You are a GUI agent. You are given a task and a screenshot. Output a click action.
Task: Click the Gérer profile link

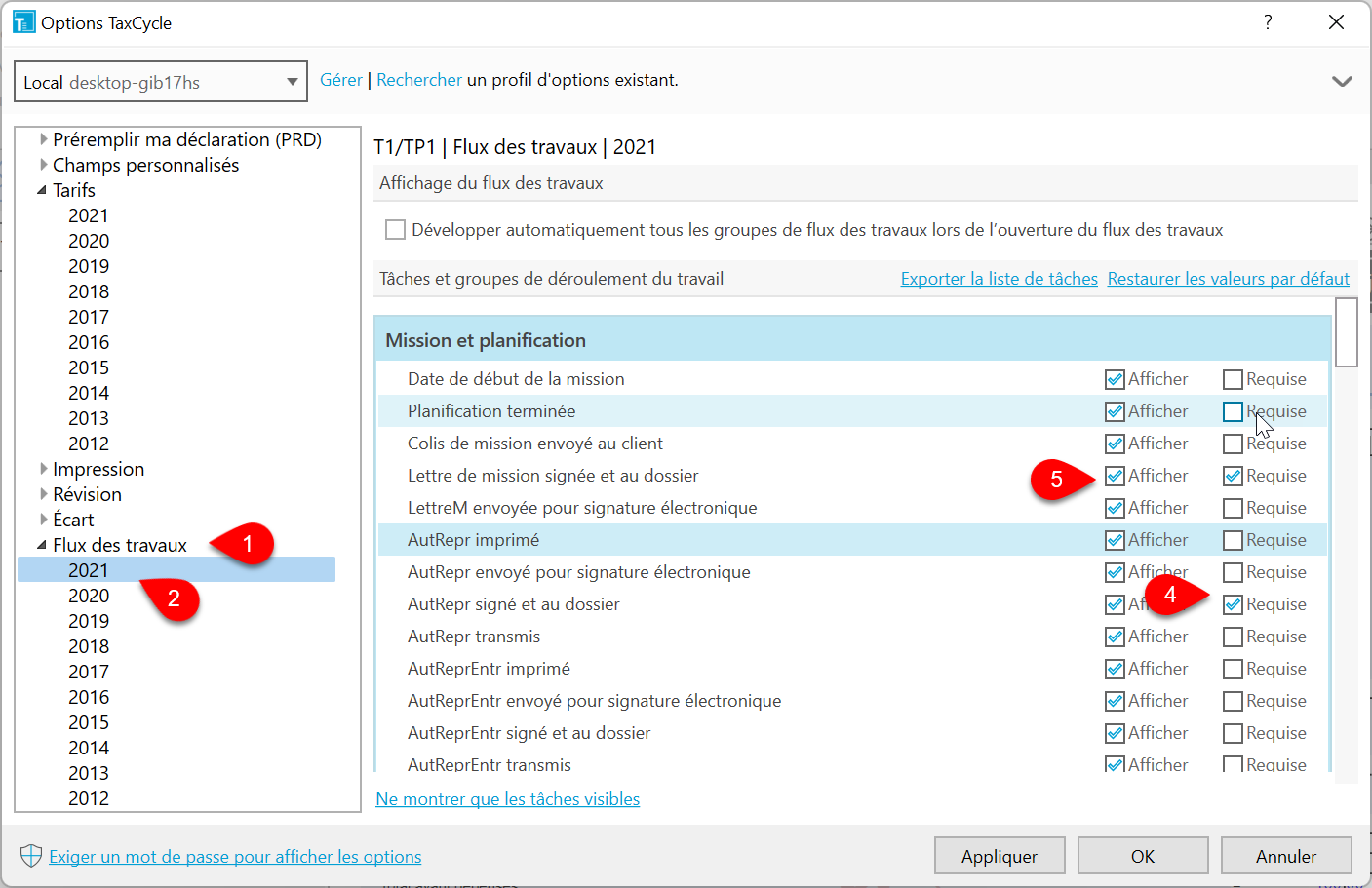tap(341, 80)
